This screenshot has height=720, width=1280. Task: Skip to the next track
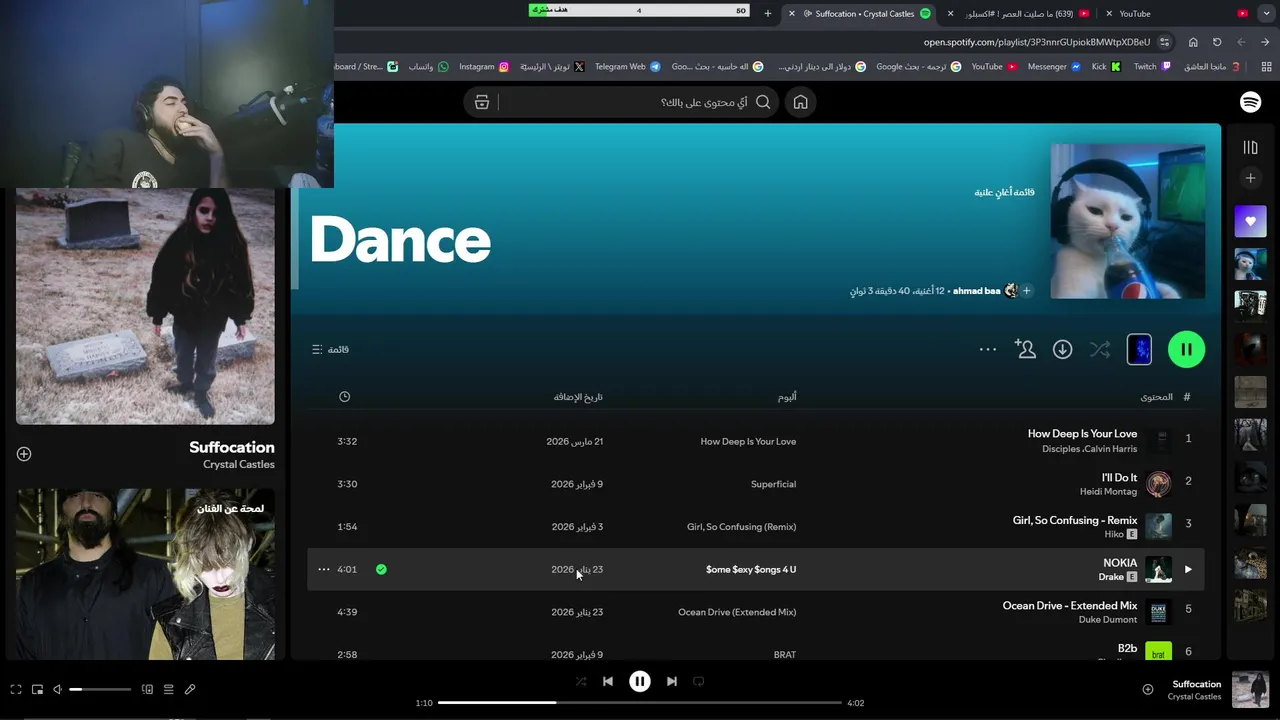click(x=672, y=681)
